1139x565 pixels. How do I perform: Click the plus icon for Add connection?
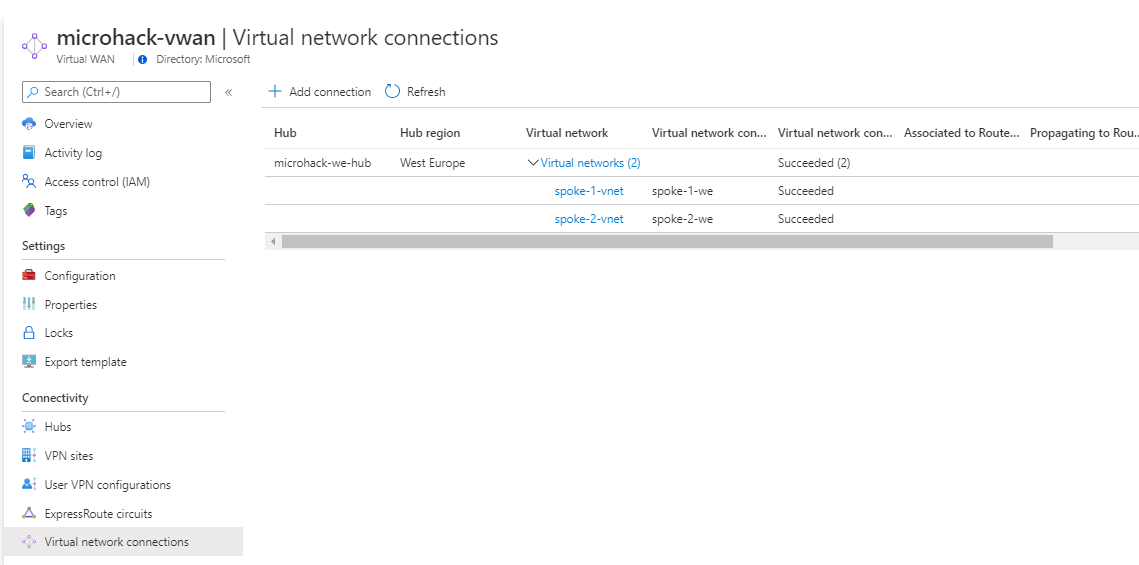click(x=275, y=92)
